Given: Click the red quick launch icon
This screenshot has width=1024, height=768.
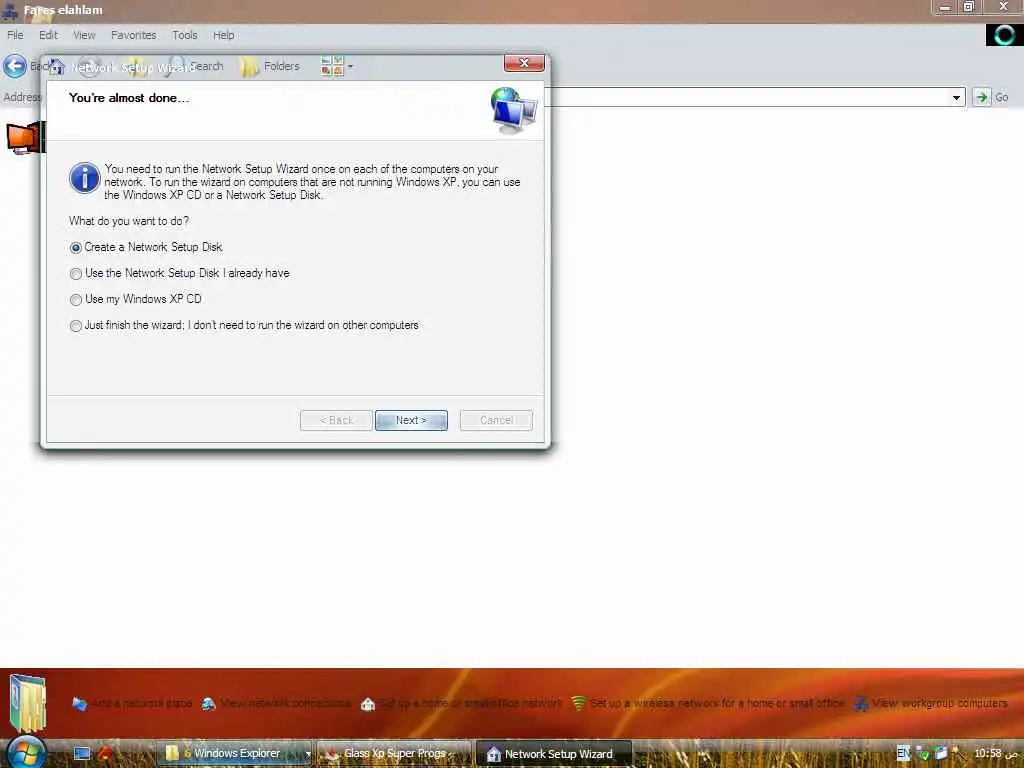Looking at the screenshot, I should point(104,753).
